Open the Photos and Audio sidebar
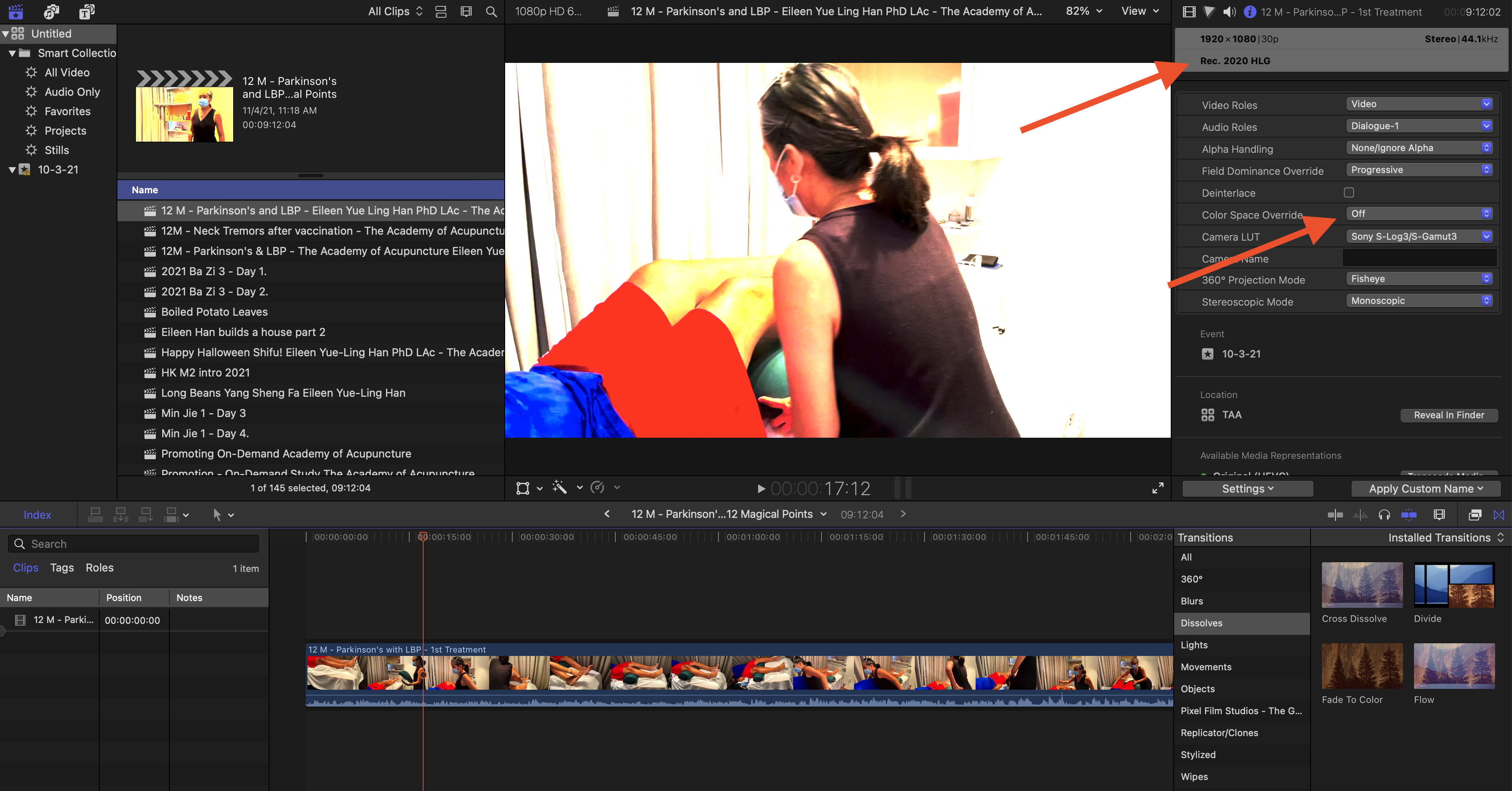 tap(51, 11)
